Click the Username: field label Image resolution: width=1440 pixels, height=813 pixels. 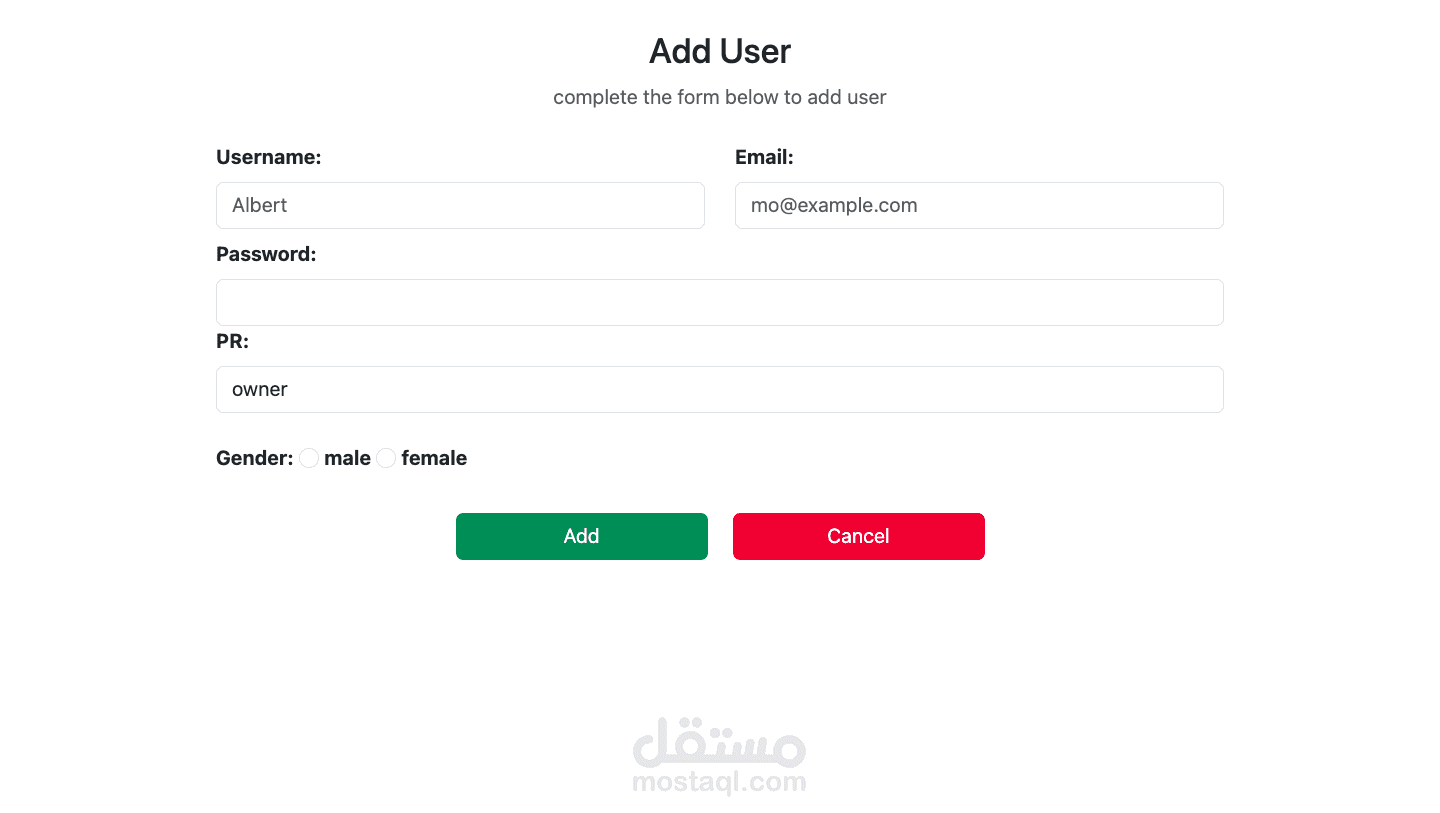[269, 157]
